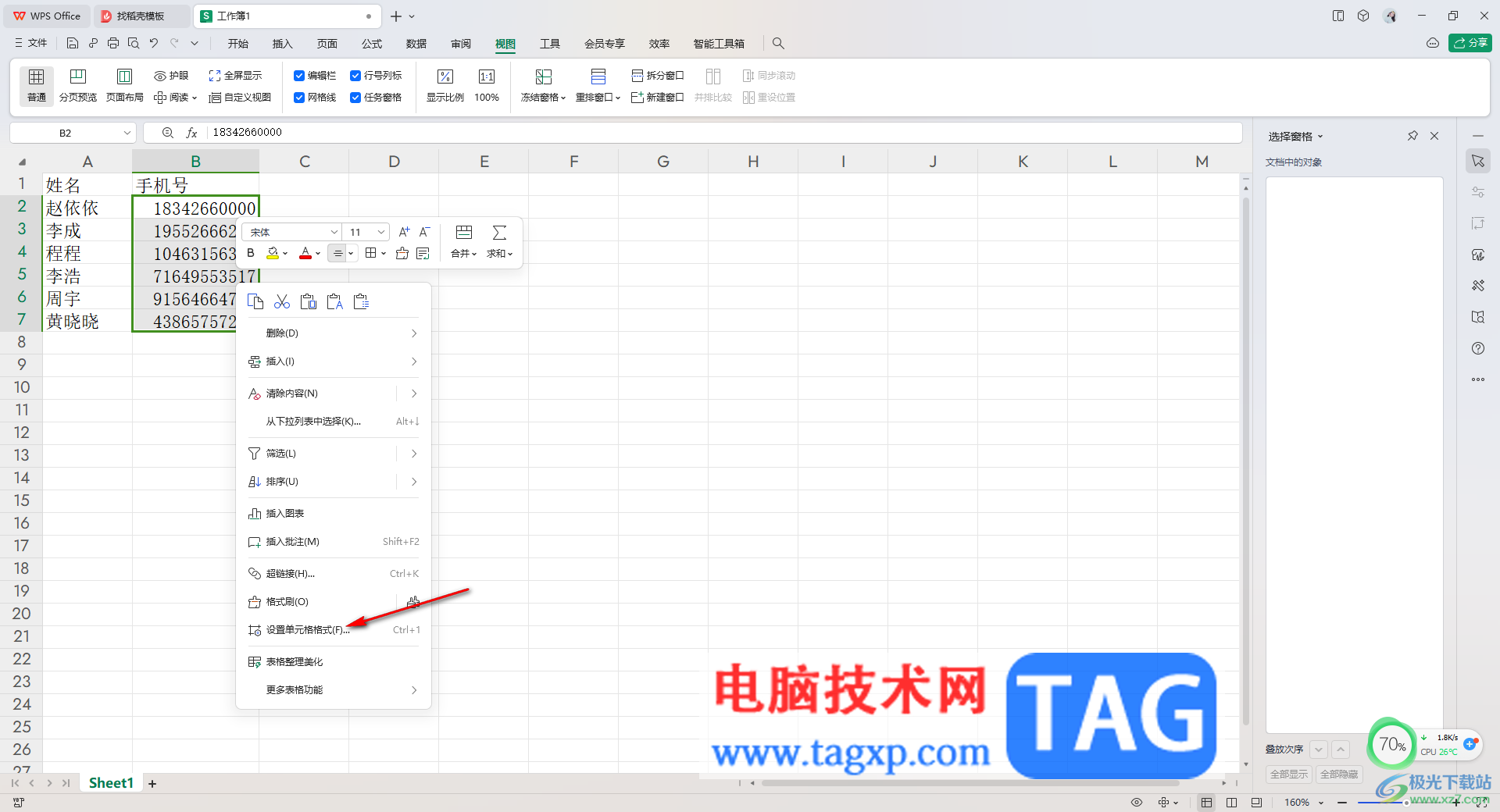
Task: Open the Name Box dropdown arrow
Action: 127,133
